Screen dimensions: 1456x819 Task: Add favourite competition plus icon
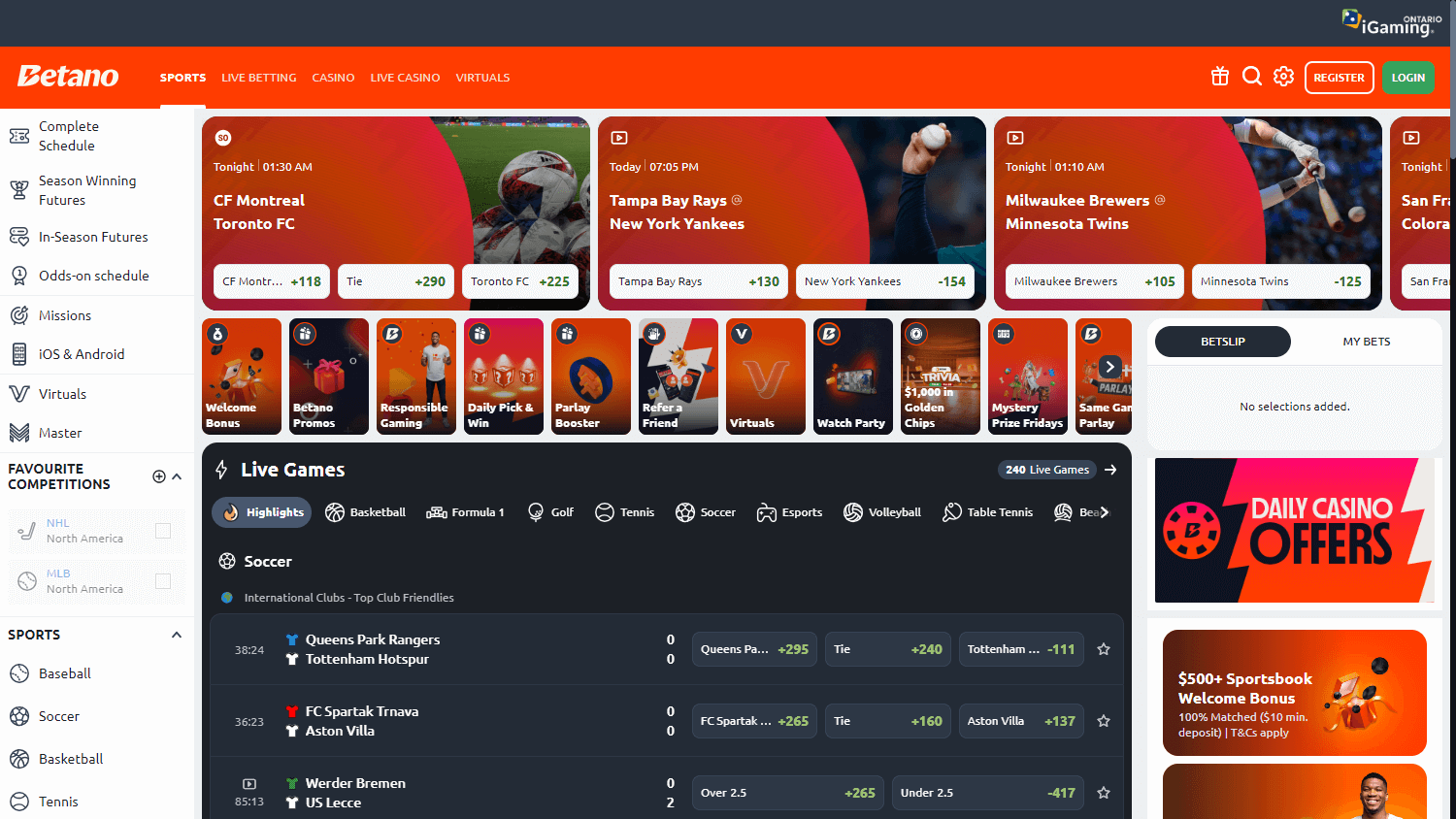click(159, 476)
